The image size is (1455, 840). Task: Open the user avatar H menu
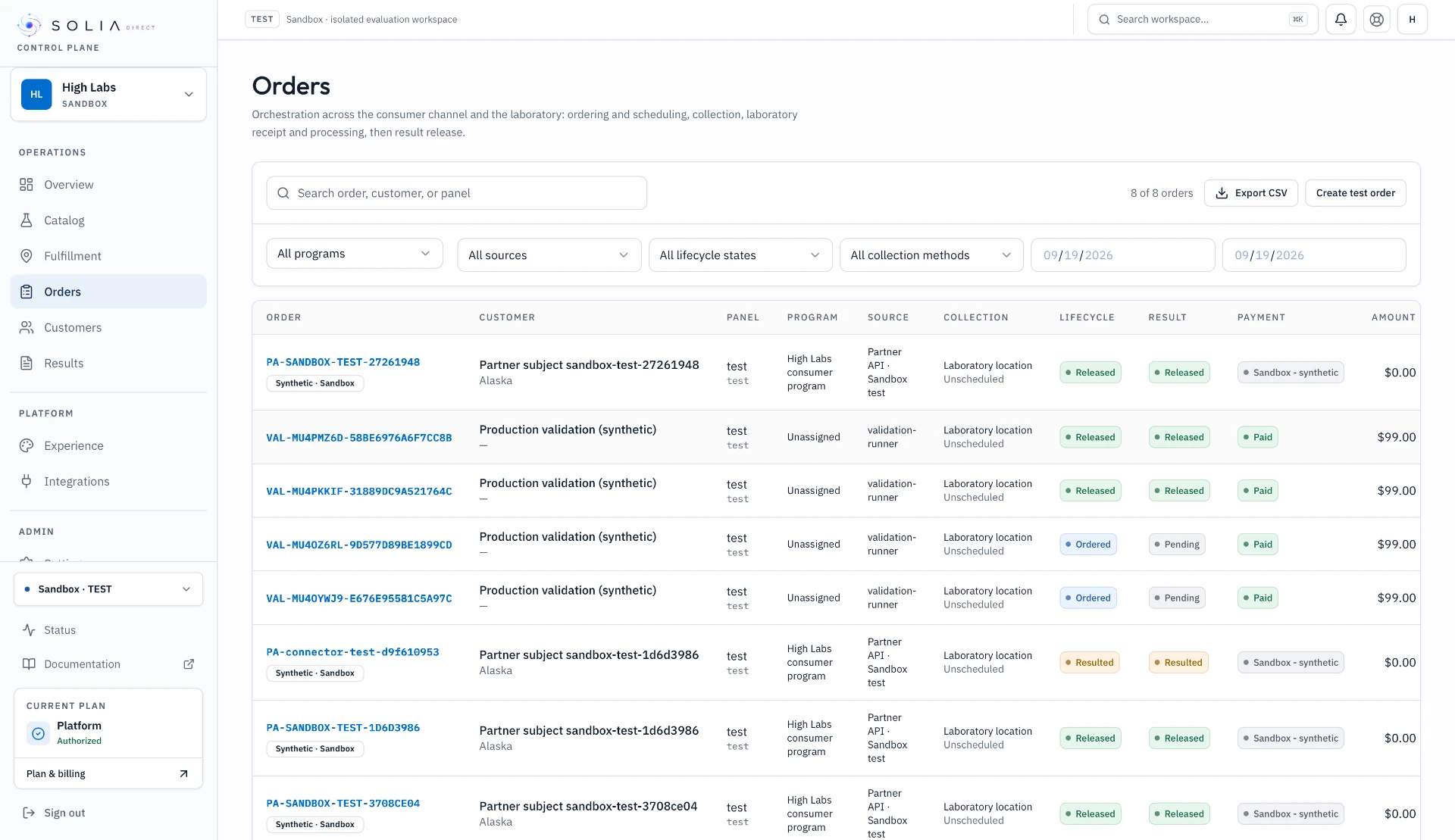click(x=1413, y=20)
